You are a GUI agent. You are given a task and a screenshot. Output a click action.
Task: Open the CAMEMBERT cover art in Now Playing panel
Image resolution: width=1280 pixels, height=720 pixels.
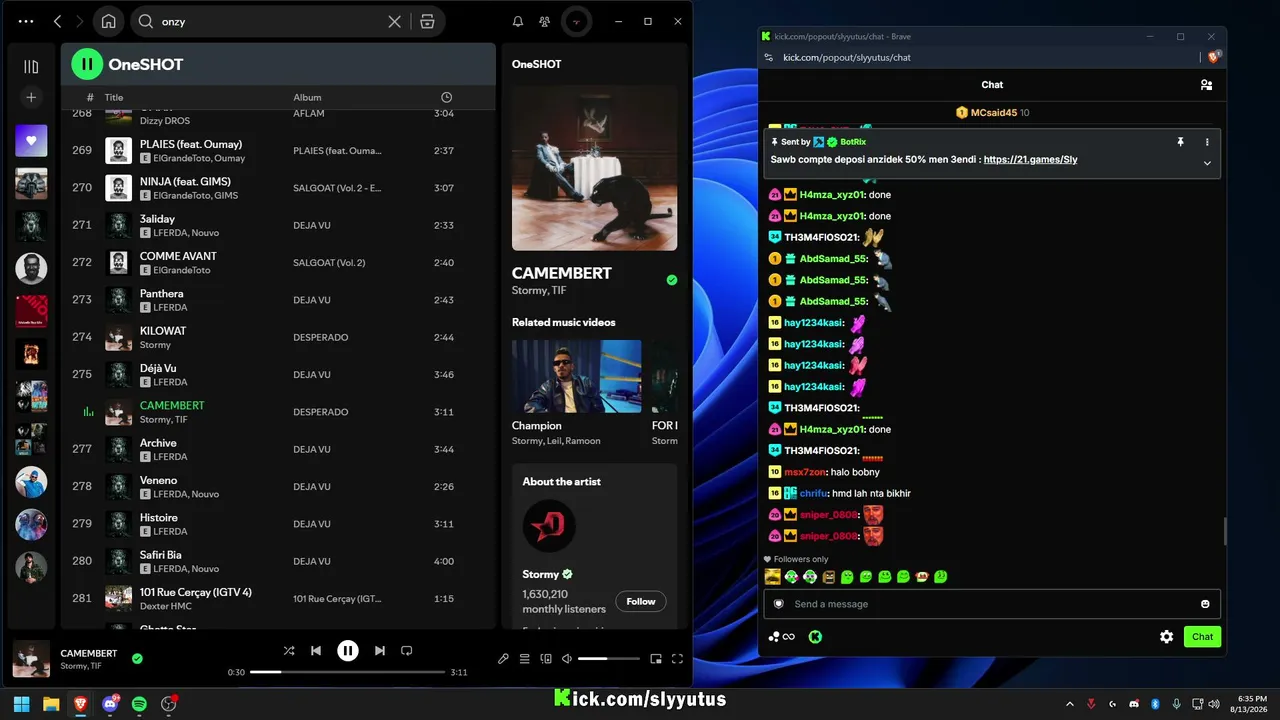click(x=594, y=167)
